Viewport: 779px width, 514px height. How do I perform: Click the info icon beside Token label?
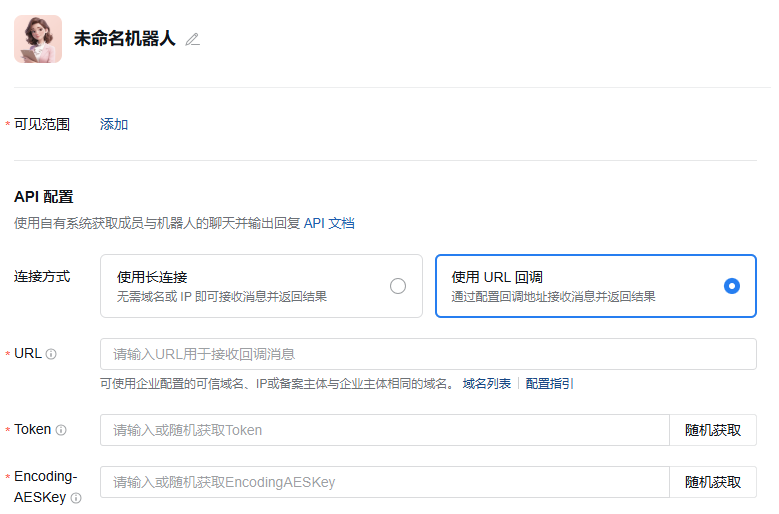(x=61, y=430)
